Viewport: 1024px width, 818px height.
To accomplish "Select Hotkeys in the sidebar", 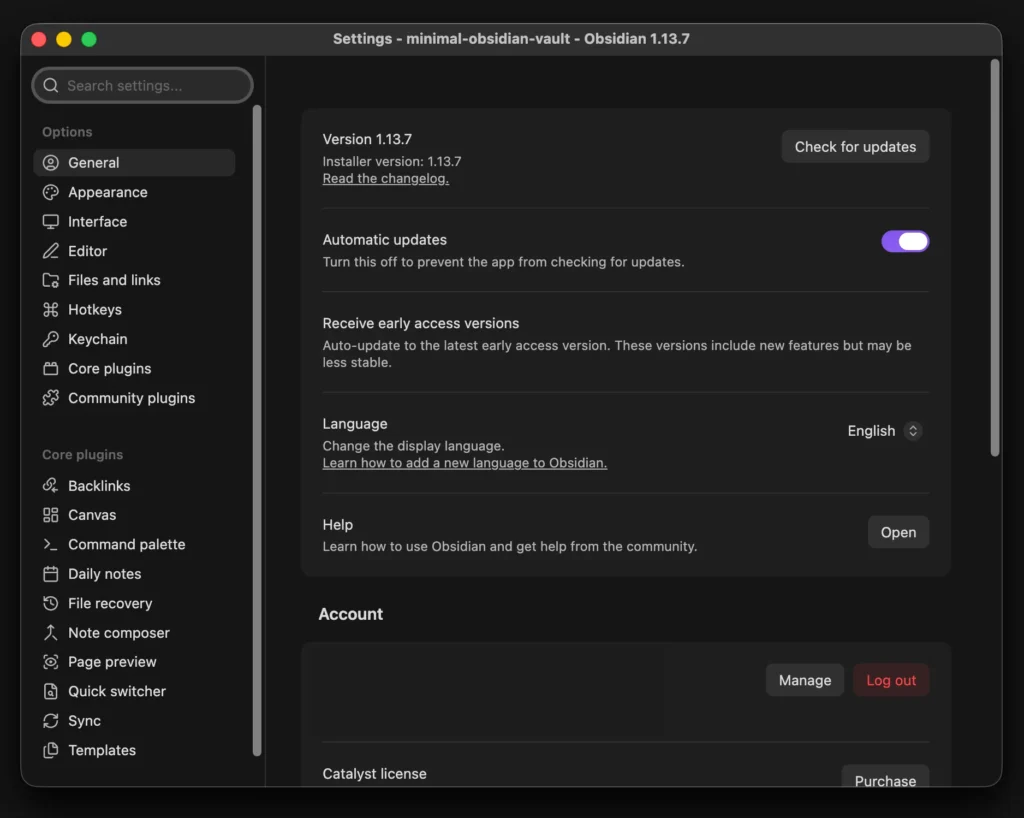I will [x=134, y=309].
